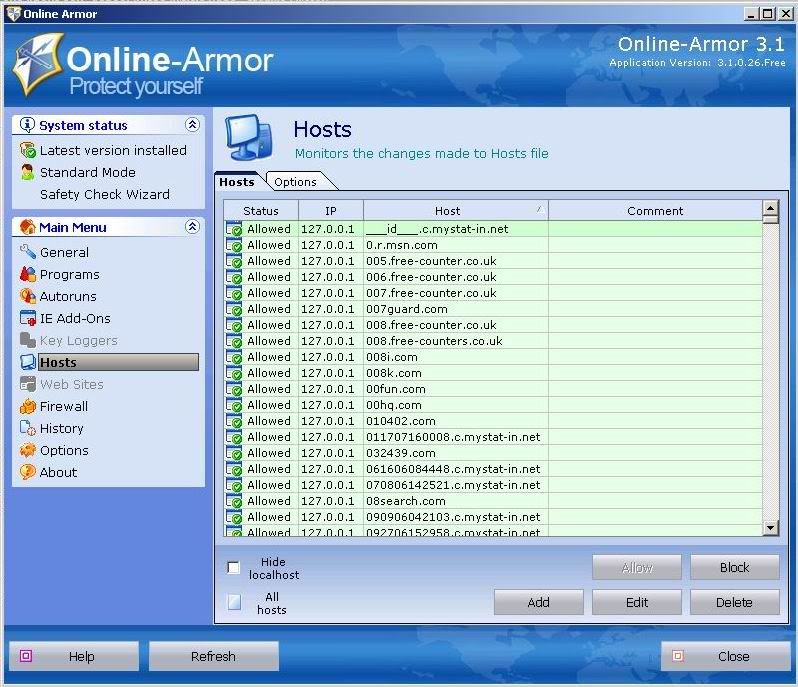Click status icon of 08search.com row
This screenshot has height=687, width=798.
point(234,501)
